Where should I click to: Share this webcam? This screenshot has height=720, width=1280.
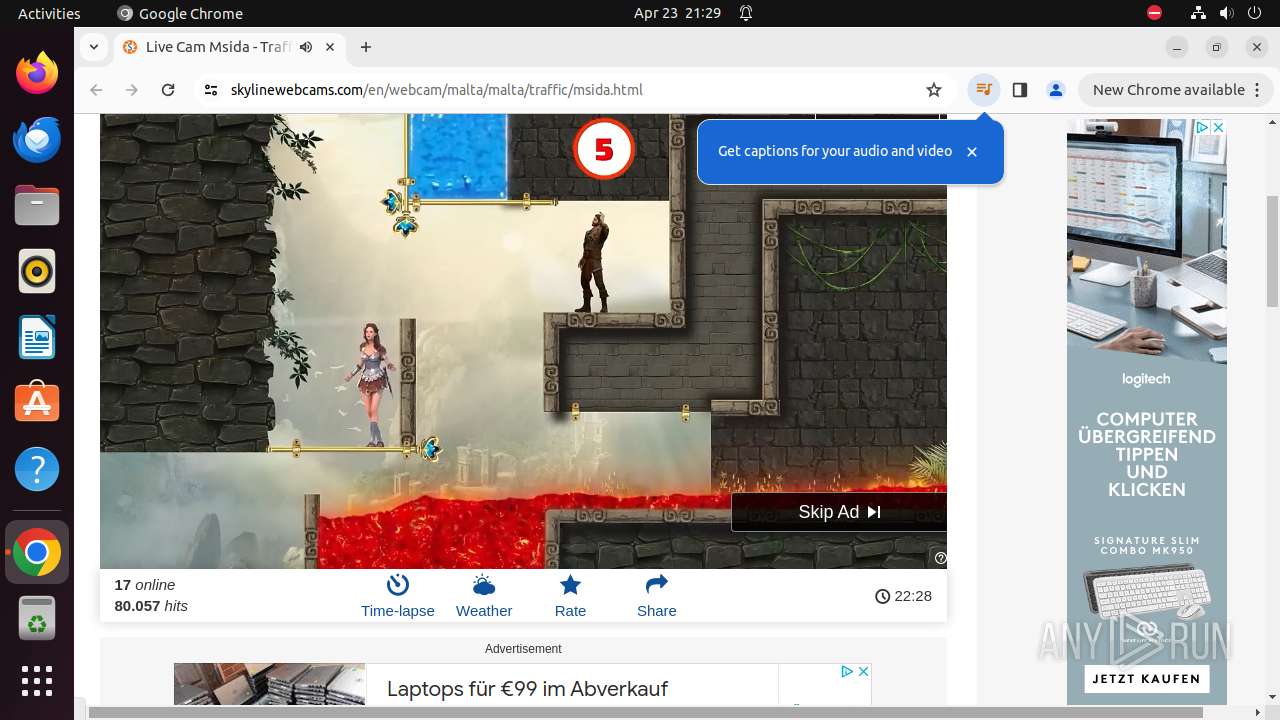pyautogui.click(x=657, y=596)
